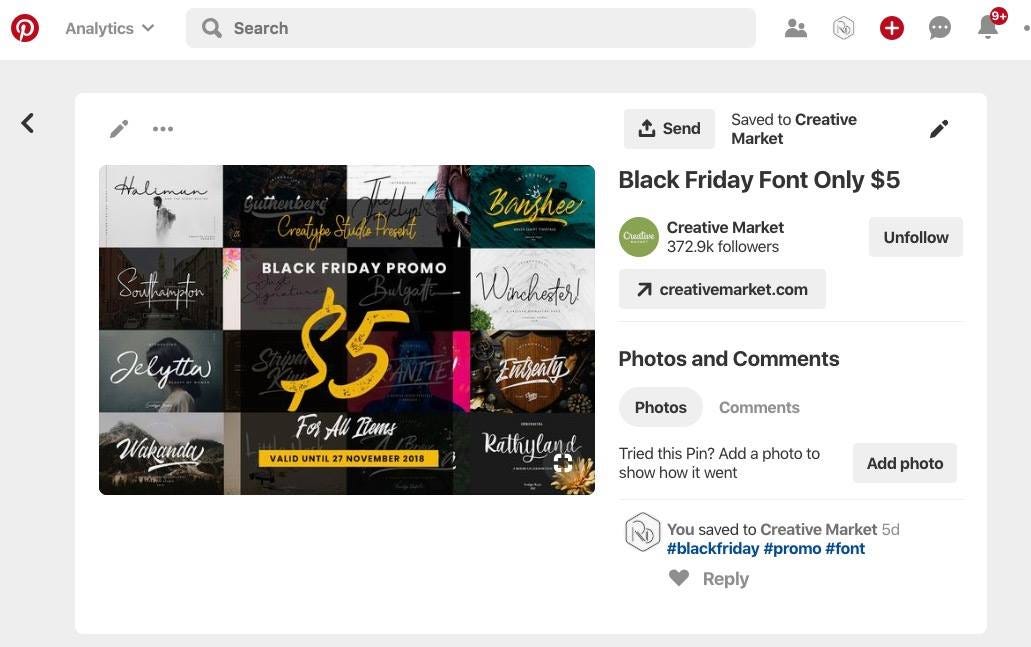Click the Black Friday Font Only $5 title
The height and width of the screenshot is (647, 1031).
(x=759, y=180)
